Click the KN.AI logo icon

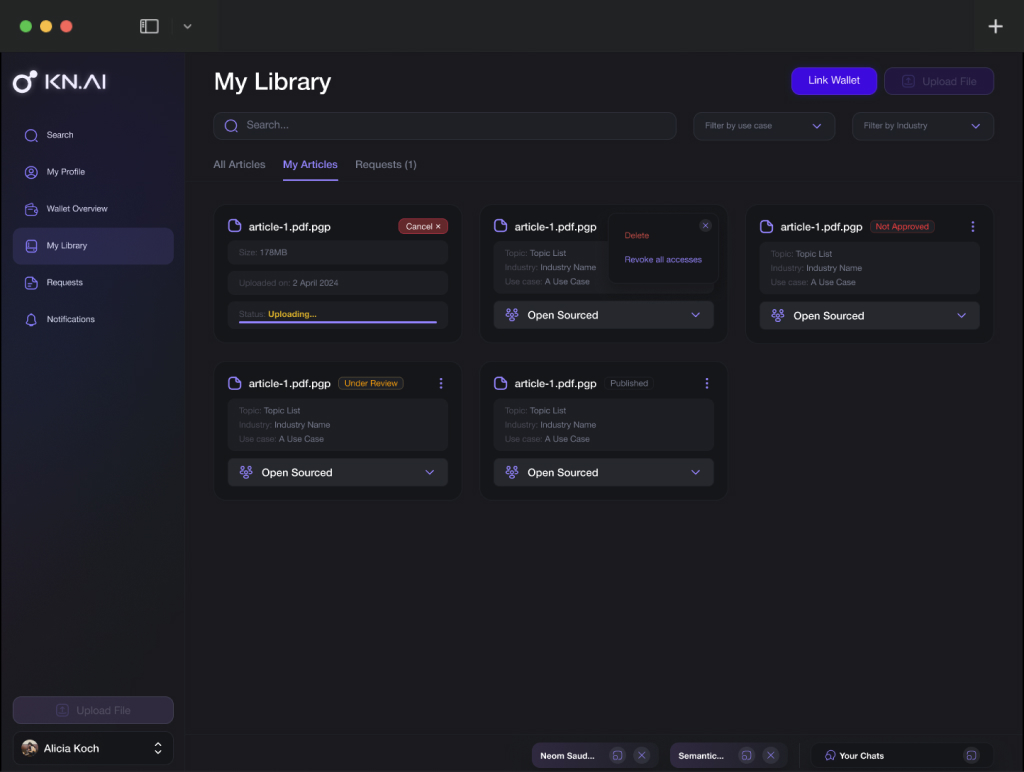click(25, 82)
